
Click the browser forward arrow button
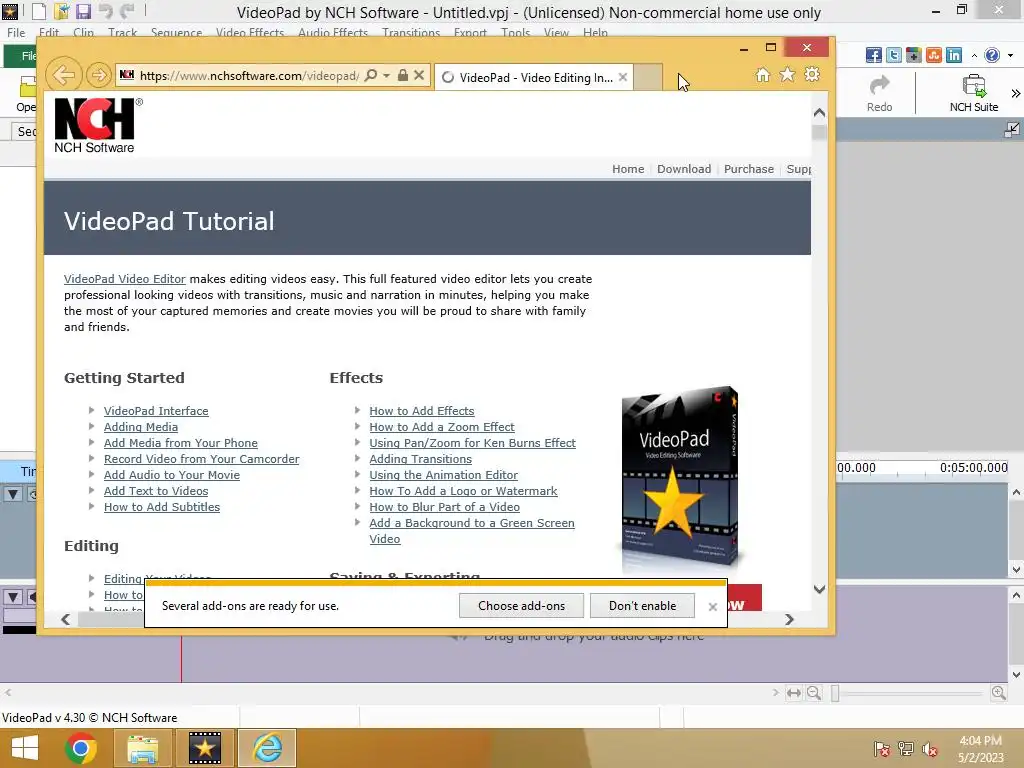tap(99, 75)
